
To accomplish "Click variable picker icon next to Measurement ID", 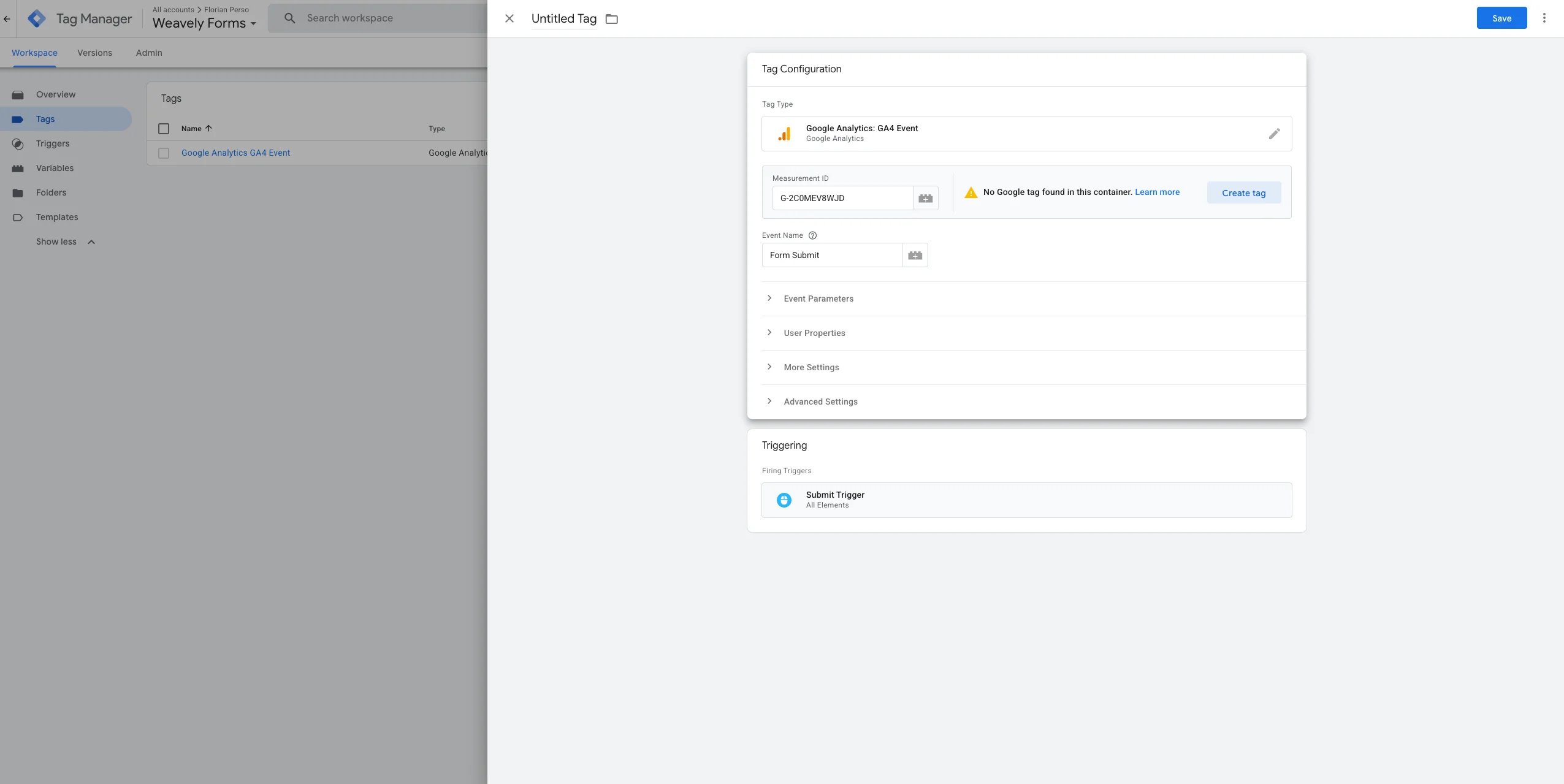I will pos(926,198).
